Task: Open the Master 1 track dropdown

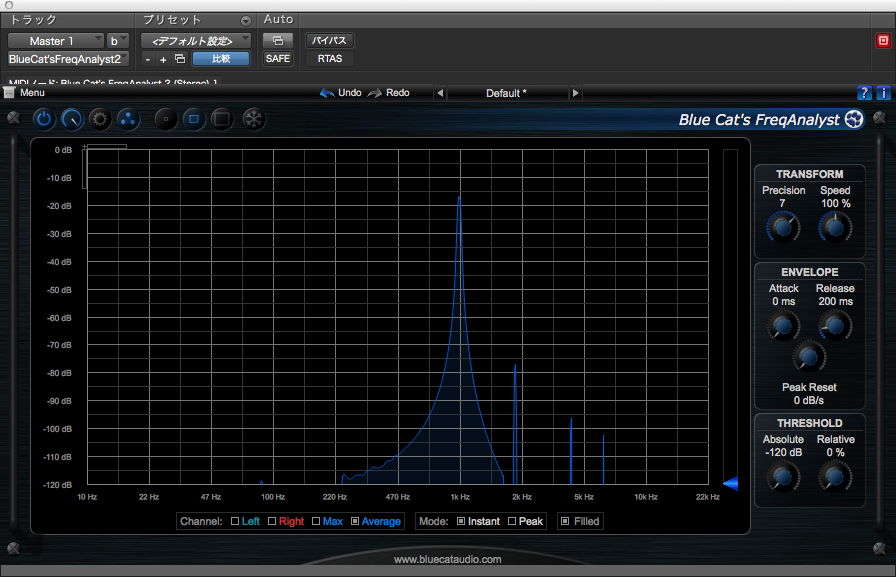Action: (55, 41)
